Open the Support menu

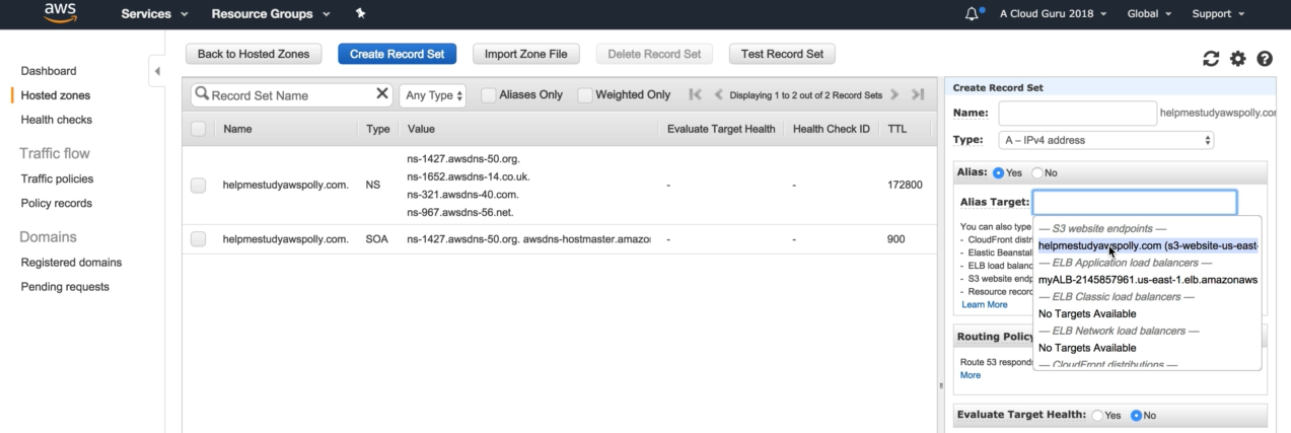pos(1217,15)
